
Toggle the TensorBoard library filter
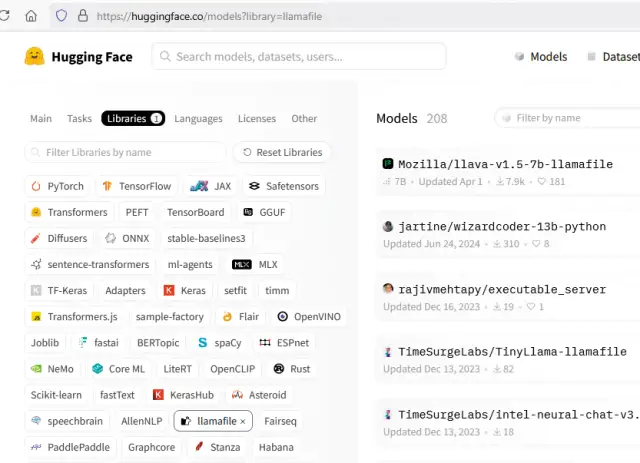pyautogui.click(x=196, y=212)
